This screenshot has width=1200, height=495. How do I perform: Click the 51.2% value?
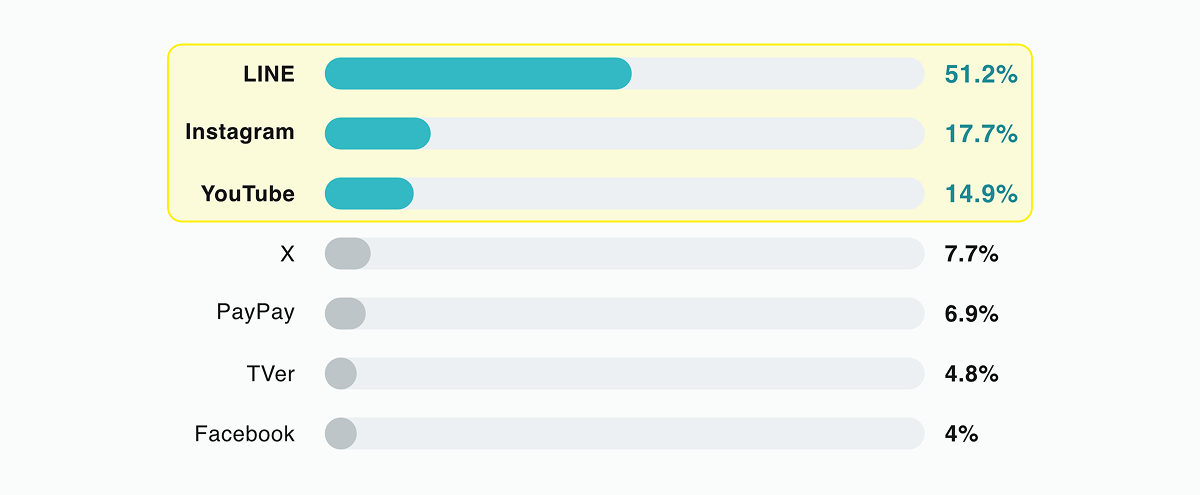pos(980,74)
